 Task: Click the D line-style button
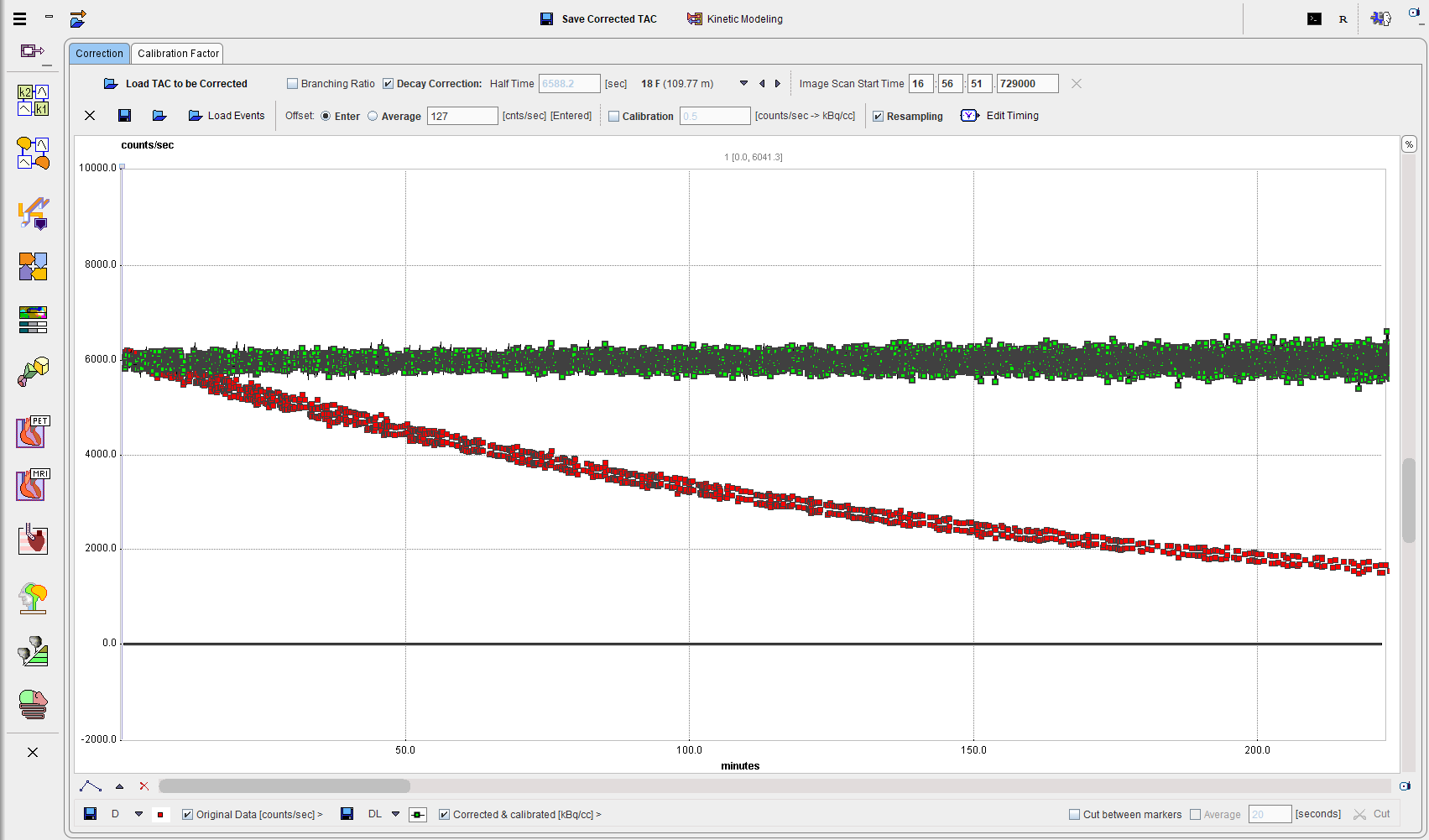pos(115,814)
